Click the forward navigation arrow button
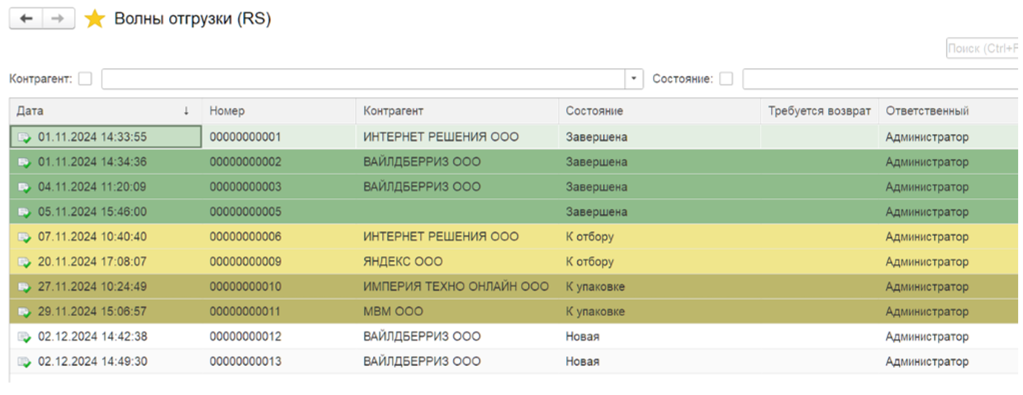Image resolution: width=1023 pixels, height=395 pixels. pos(58,19)
